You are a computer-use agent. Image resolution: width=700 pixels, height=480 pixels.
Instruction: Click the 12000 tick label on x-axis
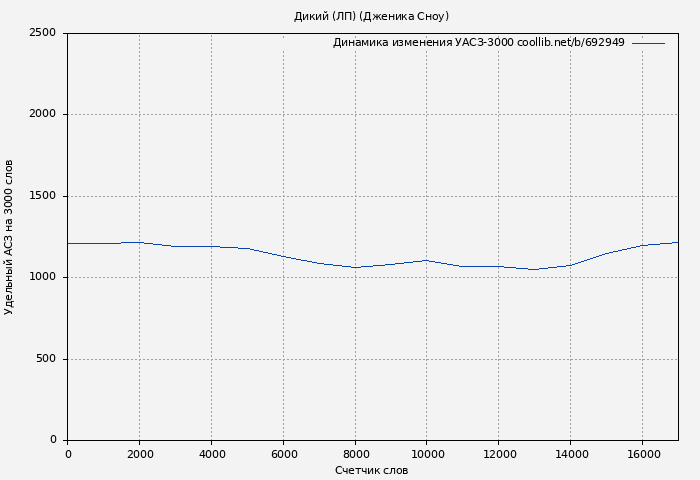pyautogui.click(x=499, y=454)
